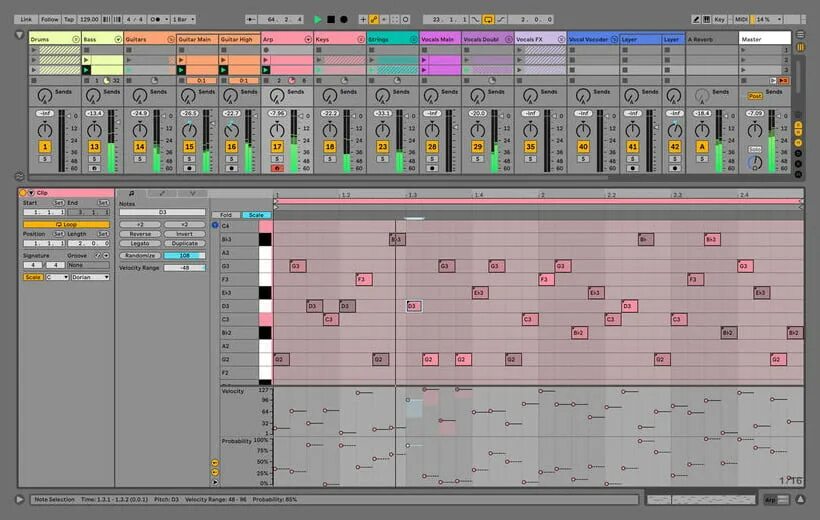Open the scale root note C dropdown
The image size is (820, 520).
pos(57,277)
